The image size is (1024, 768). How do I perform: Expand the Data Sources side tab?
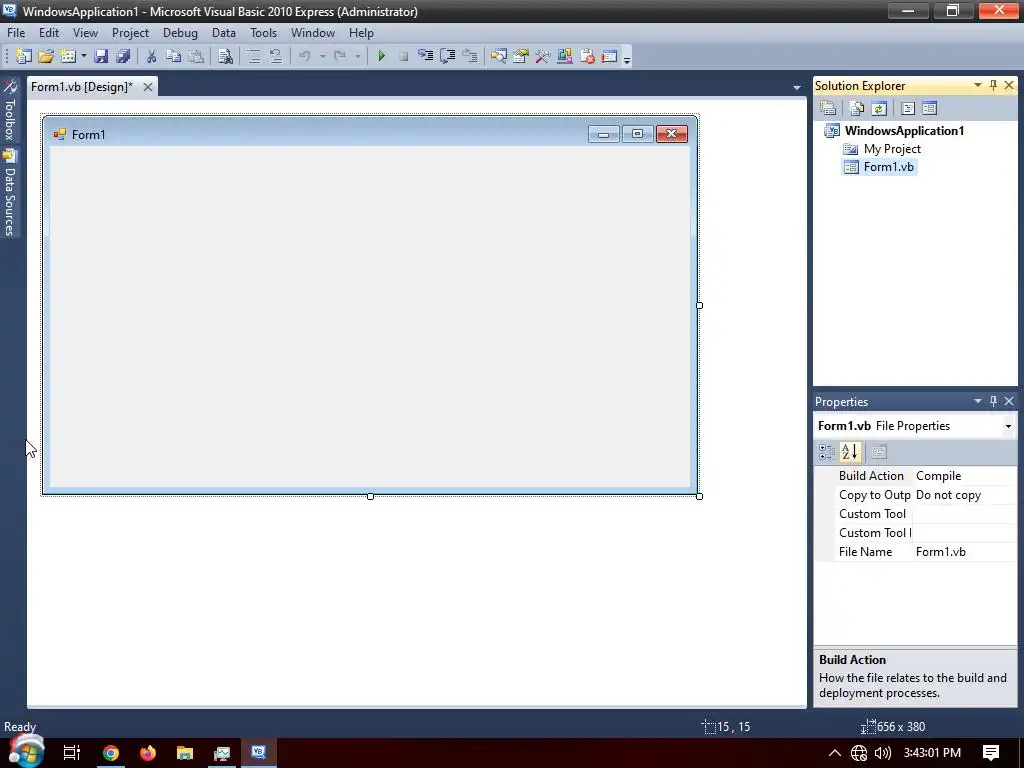coord(10,193)
